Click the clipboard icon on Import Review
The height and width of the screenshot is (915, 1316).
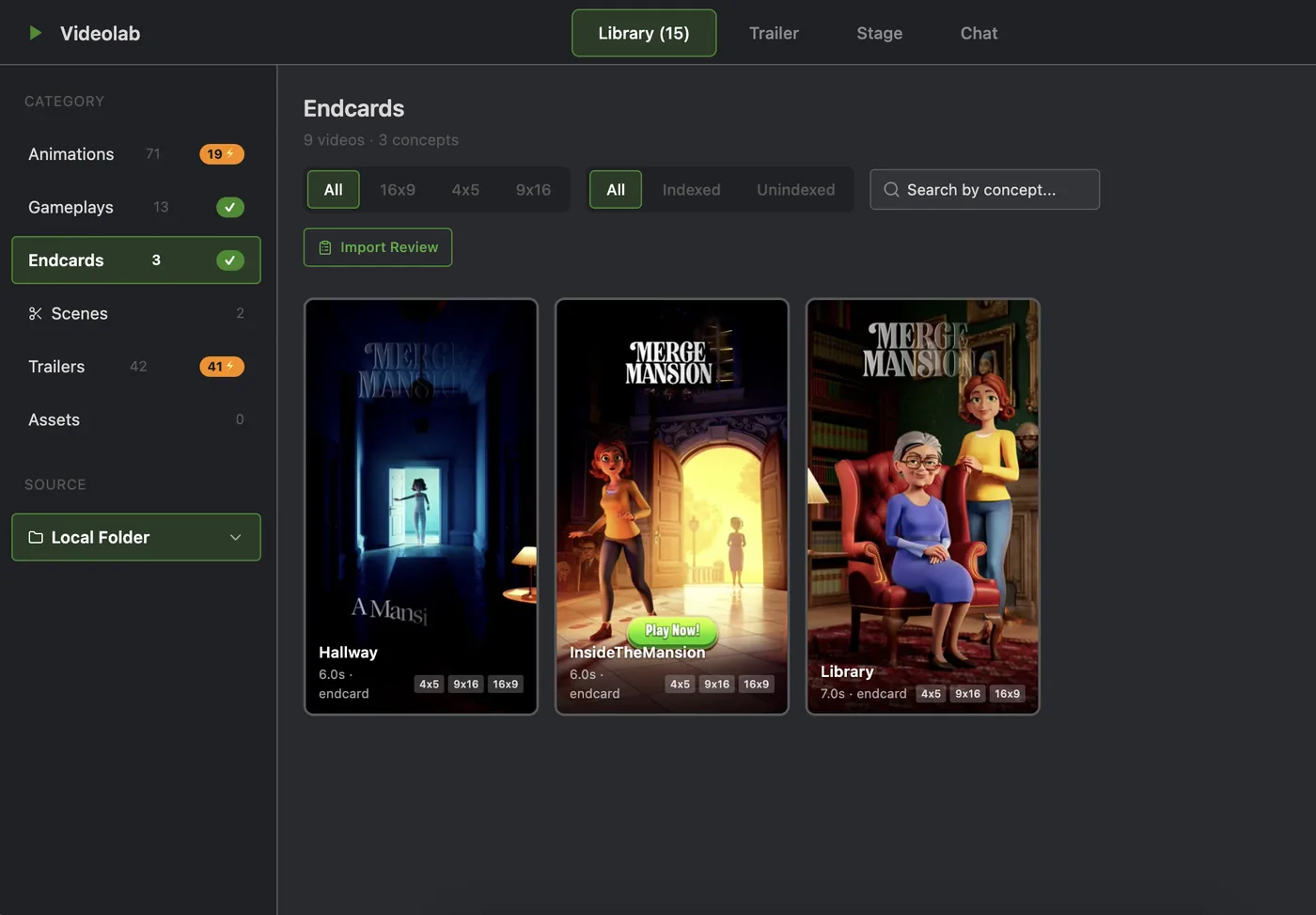(x=325, y=247)
